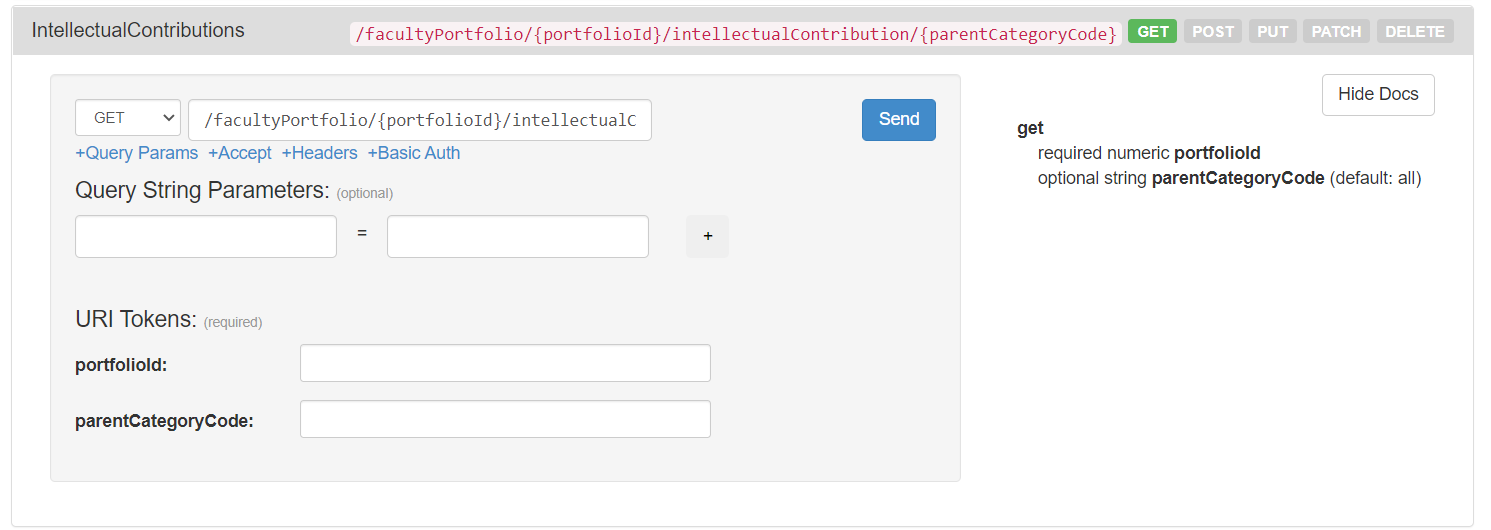Click the Hide Docs button
The height and width of the screenshot is (530, 1491).
(1377, 95)
